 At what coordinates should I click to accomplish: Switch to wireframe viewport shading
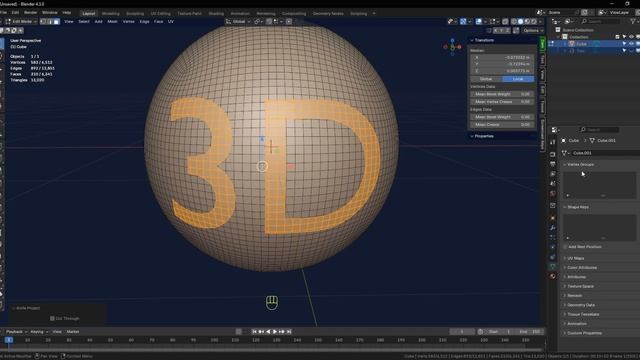tap(514, 21)
